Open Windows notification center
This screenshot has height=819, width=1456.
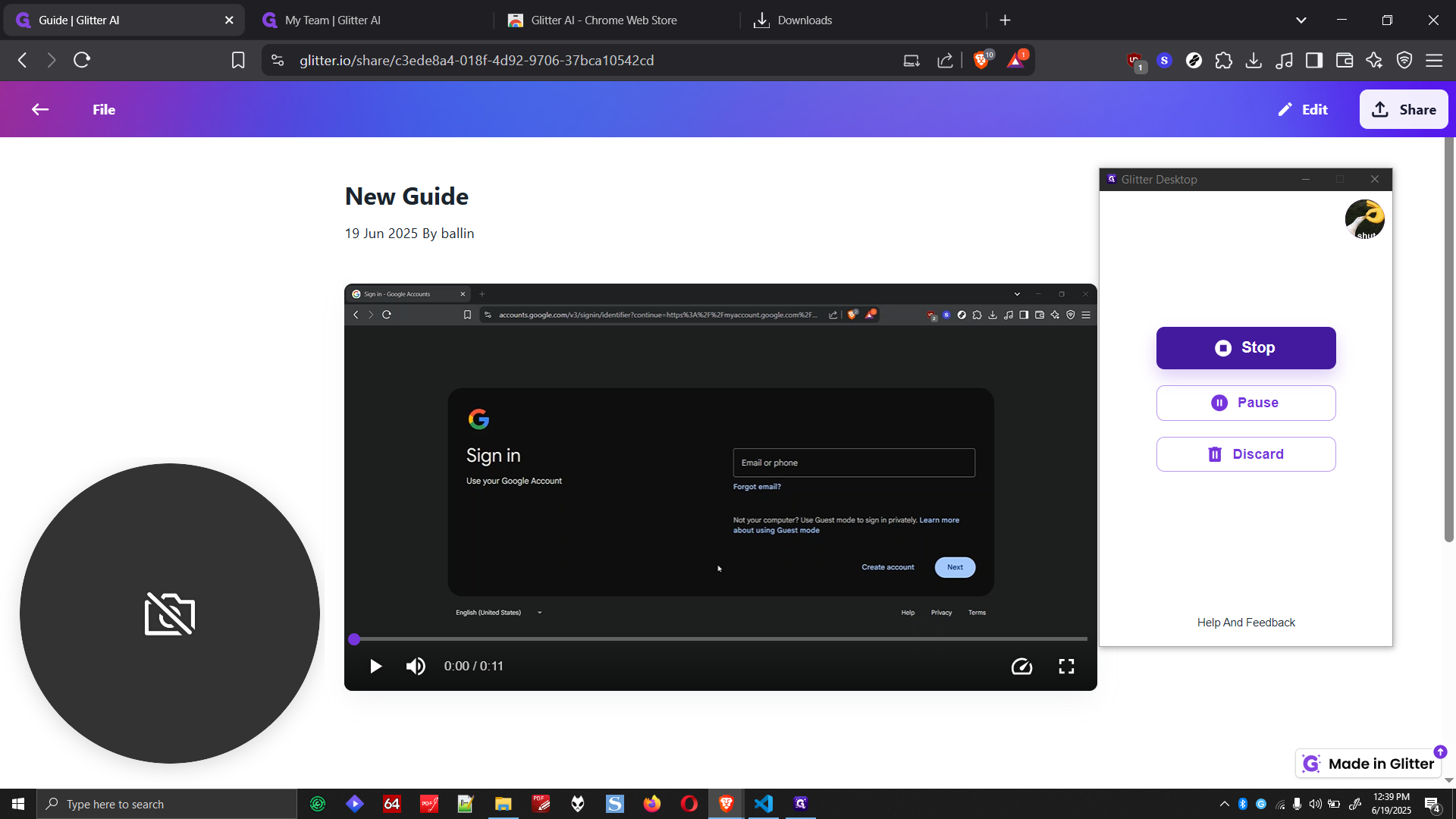(1432, 804)
